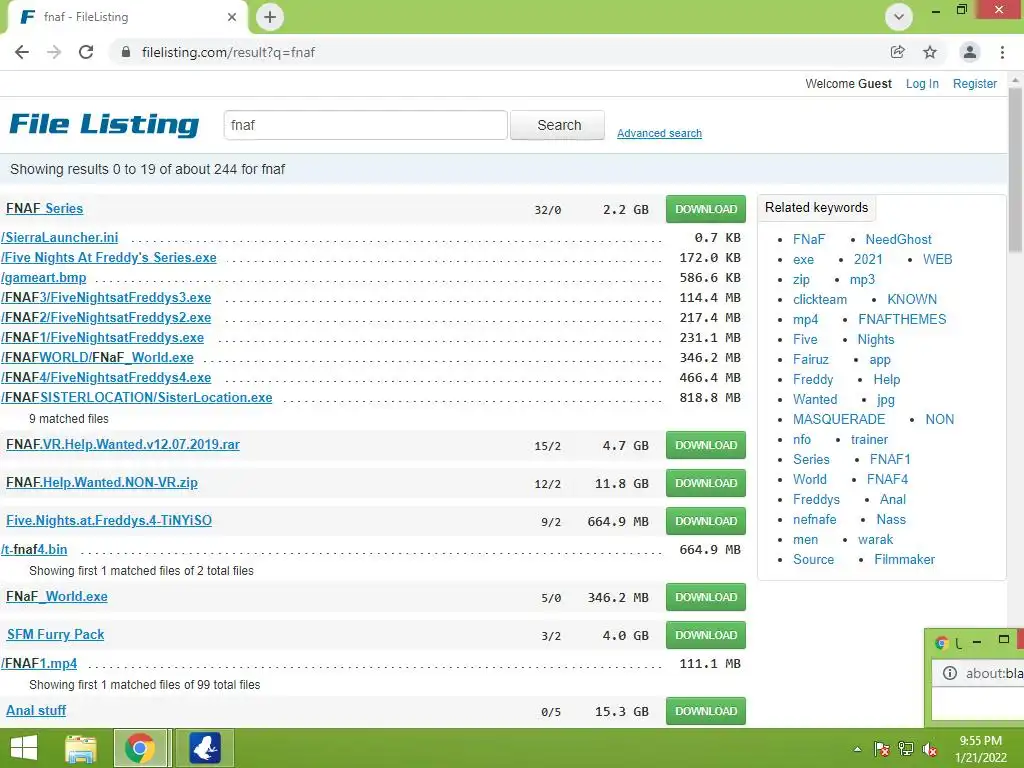Open /t-fnaf4.bin file link
This screenshot has width=1024, height=768.
pos(34,550)
